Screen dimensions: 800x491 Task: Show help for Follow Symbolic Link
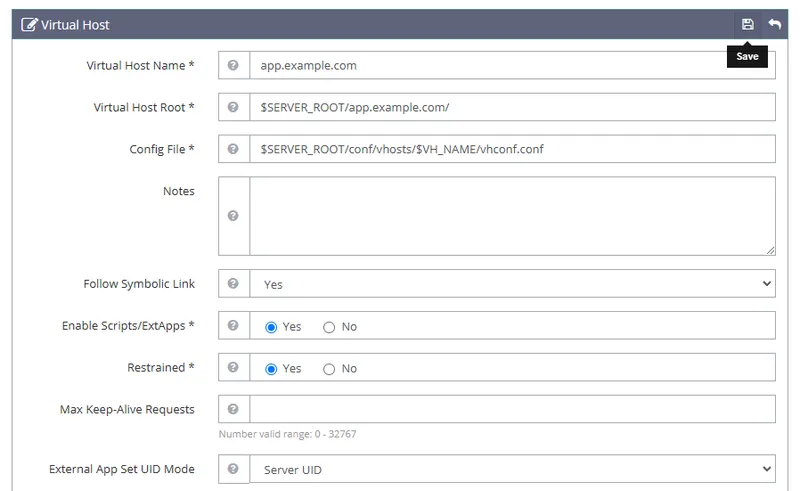[x=233, y=284]
